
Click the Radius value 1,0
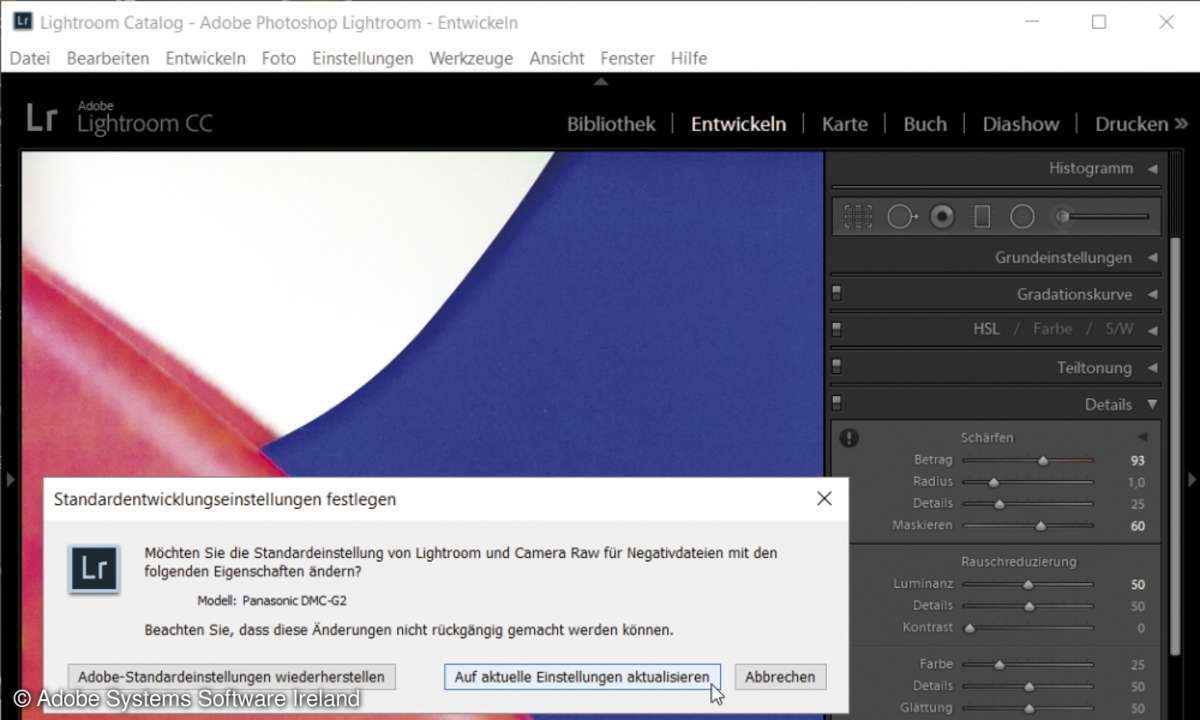[x=1137, y=482]
